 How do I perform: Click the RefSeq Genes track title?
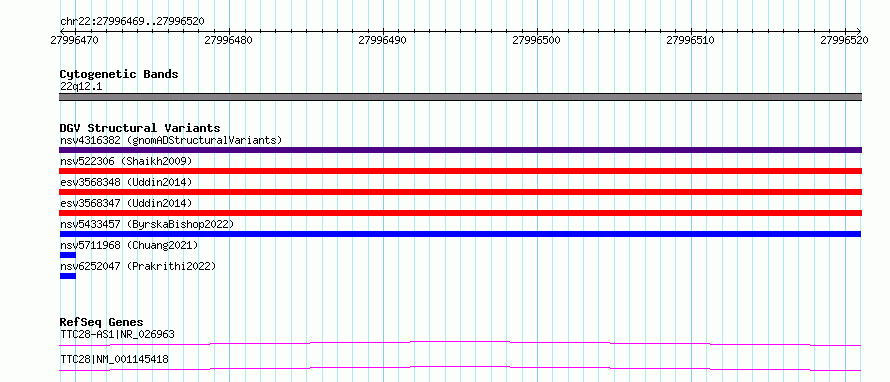[x=102, y=322]
